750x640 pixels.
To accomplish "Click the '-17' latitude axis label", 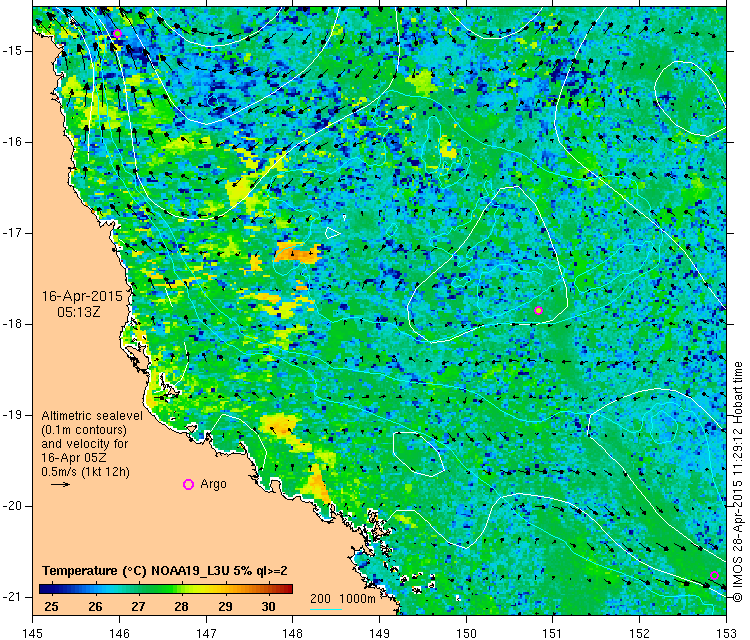I will 11,233.
